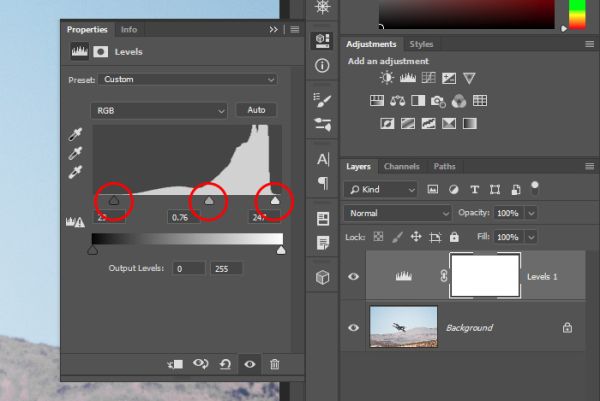Add a Brightness/Contrast adjustment
This screenshot has width=600, height=401.
[387, 78]
